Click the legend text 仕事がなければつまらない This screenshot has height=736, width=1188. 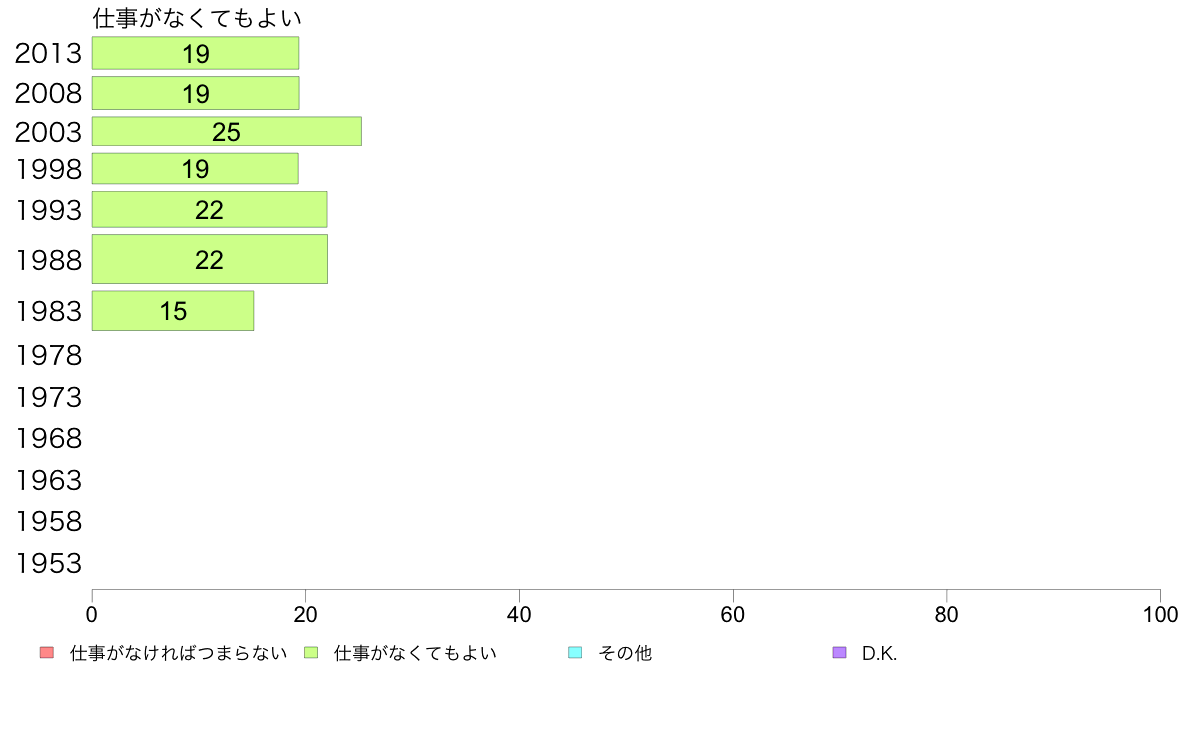point(178,653)
